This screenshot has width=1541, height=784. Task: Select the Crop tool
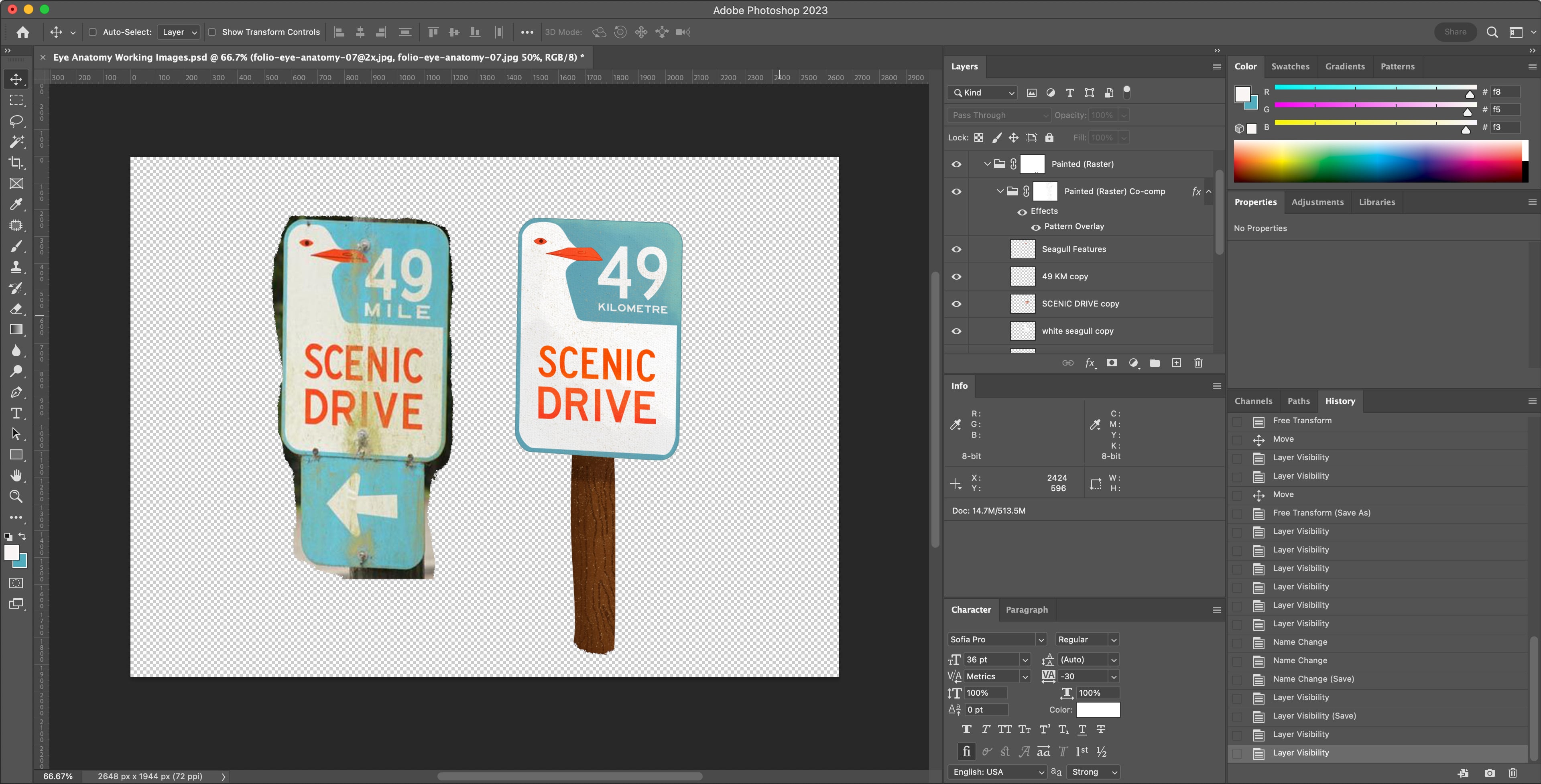(16, 162)
